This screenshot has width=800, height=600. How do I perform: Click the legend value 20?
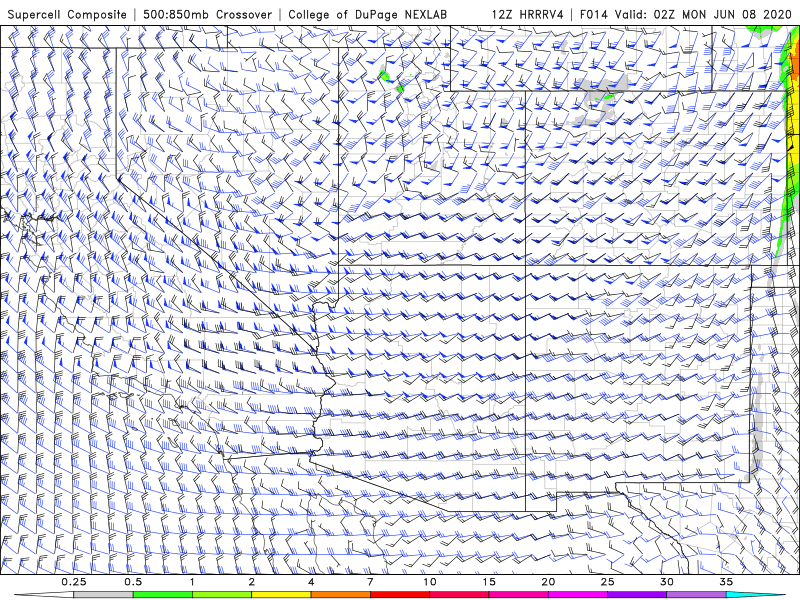tap(548, 582)
